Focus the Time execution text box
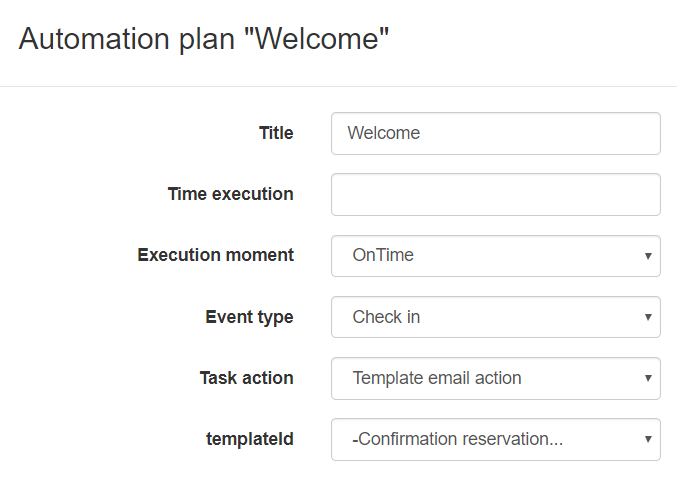The height and width of the screenshot is (492, 677). [495, 194]
